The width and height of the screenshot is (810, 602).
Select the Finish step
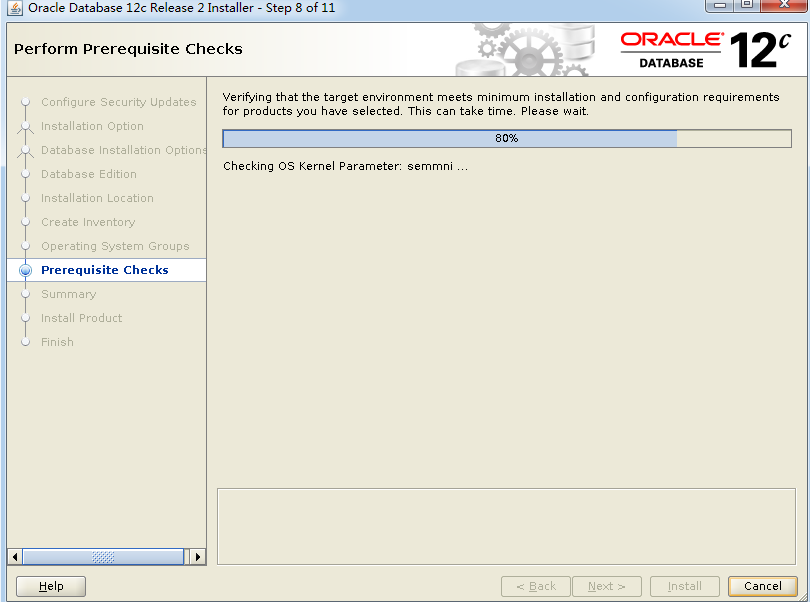[x=57, y=342]
